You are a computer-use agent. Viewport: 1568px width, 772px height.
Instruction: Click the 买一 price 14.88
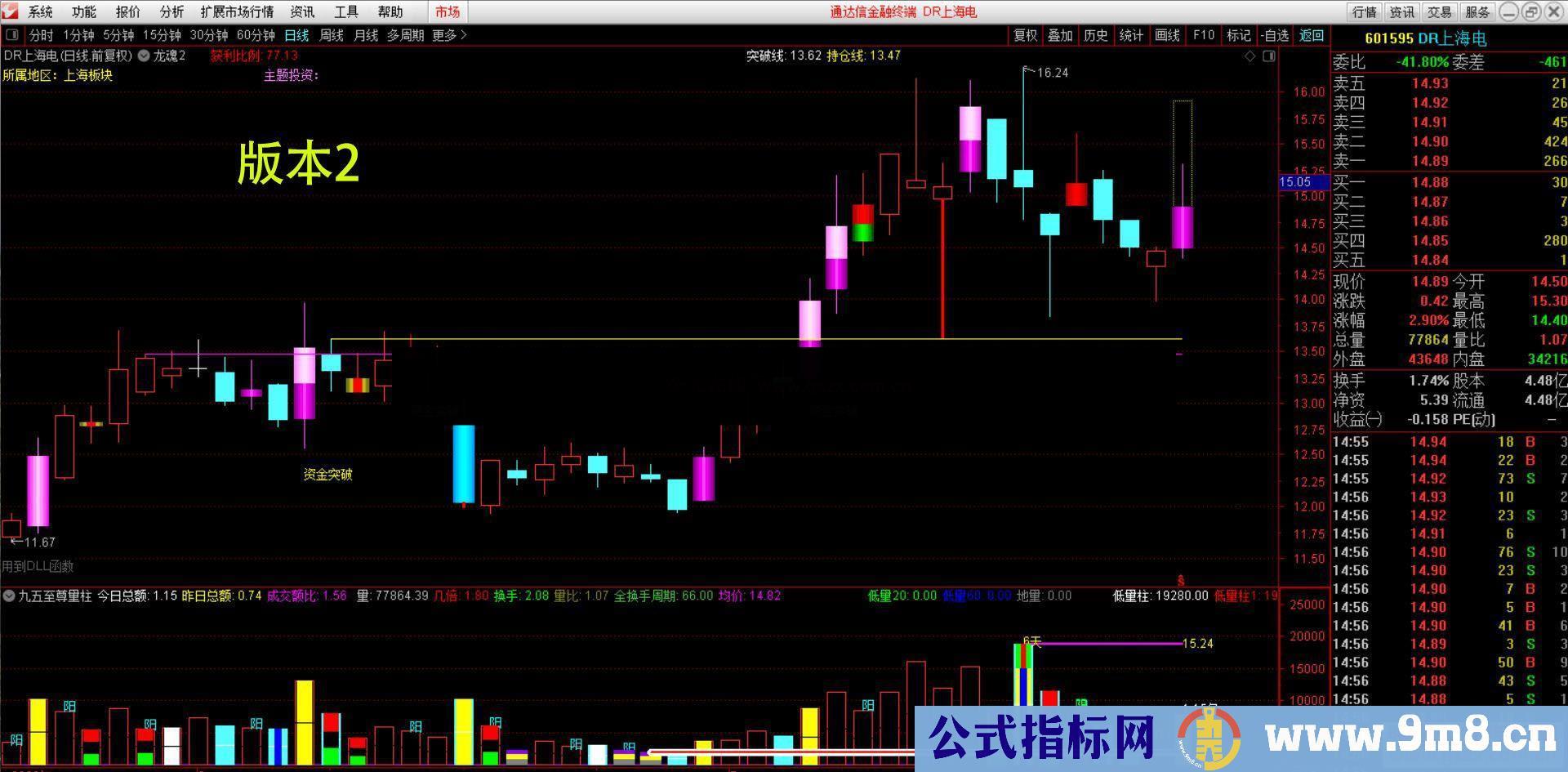coord(1430,182)
